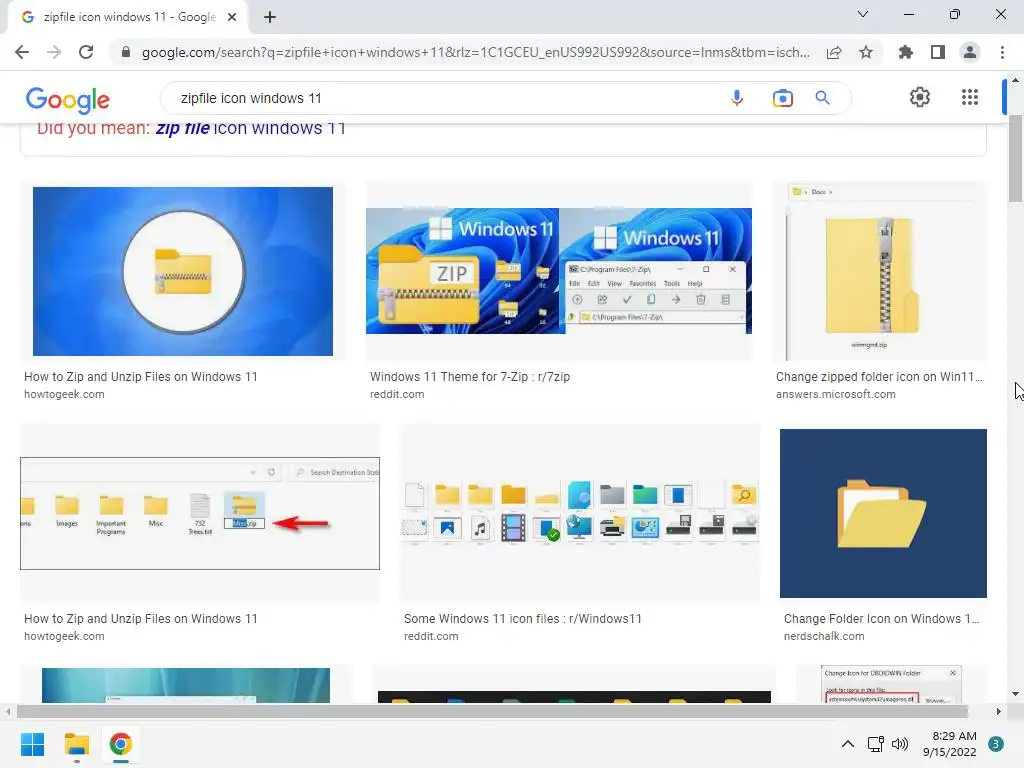Click 'Change zipped folder icon on Win11' title
The width and height of the screenshot is (1024, 768).
click(879, 377)
